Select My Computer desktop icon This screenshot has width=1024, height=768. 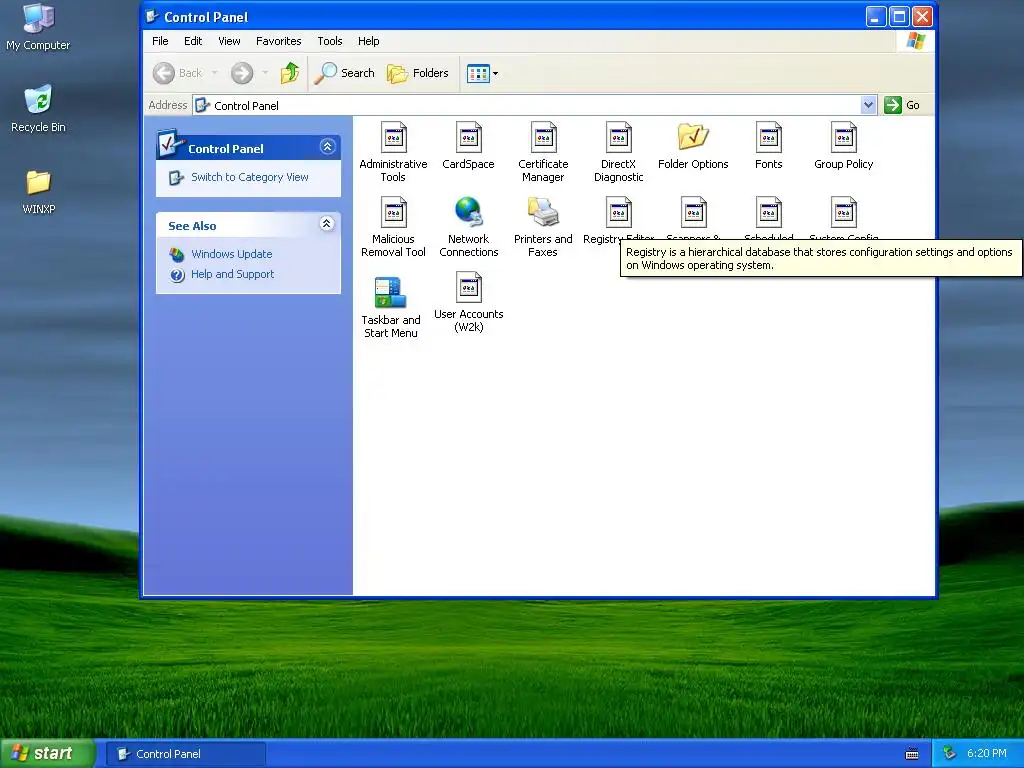pyautogui.click(x=38, y=27)
